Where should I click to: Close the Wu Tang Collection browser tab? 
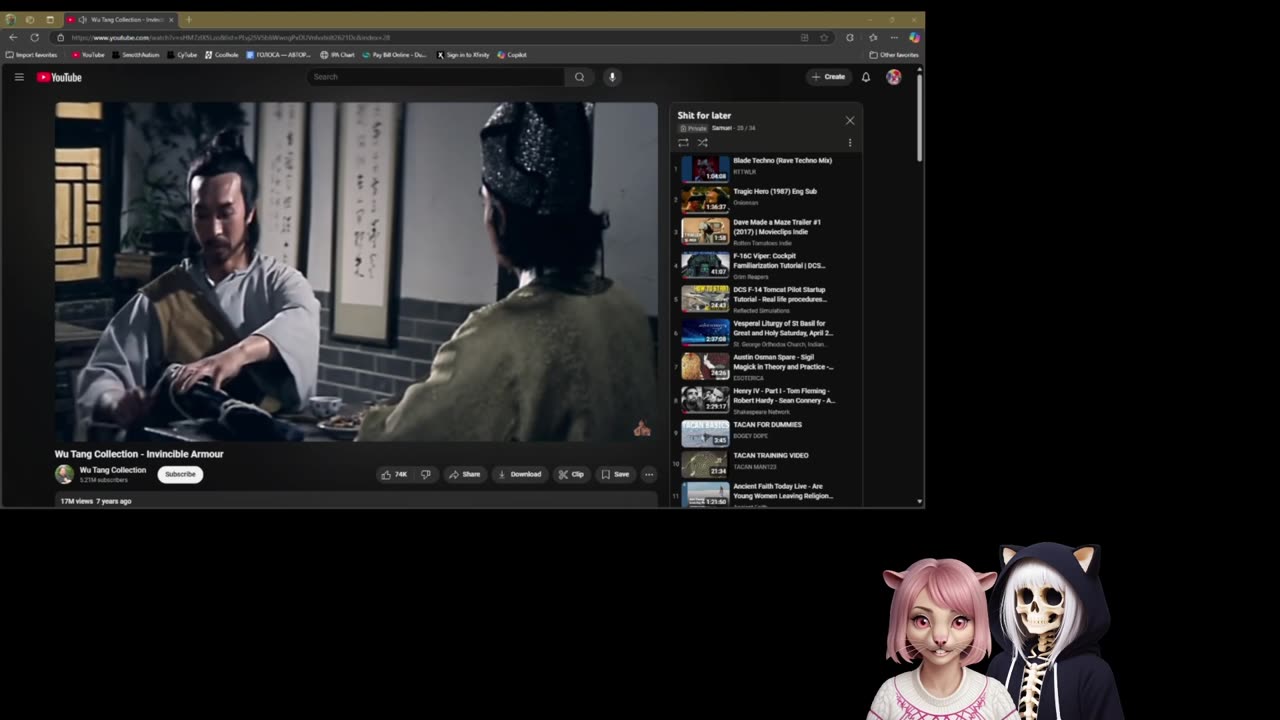(x=171, y=19)
